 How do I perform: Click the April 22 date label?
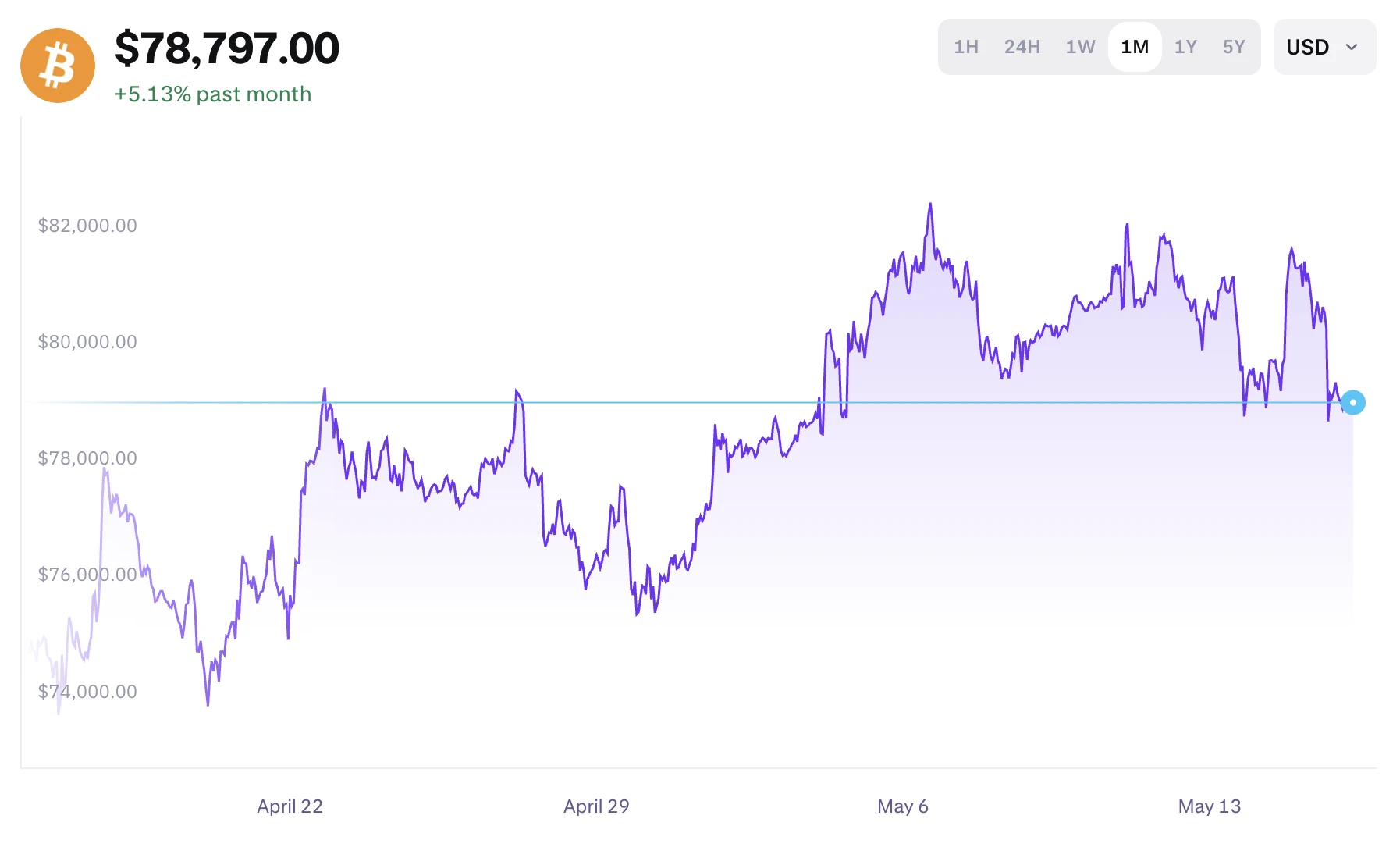[290, 806]
